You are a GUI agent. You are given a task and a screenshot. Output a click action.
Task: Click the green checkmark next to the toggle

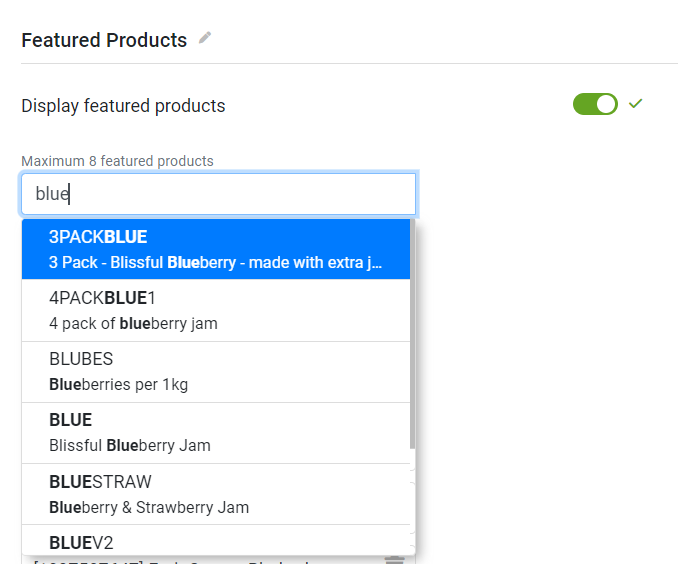(x=635, y=103)
